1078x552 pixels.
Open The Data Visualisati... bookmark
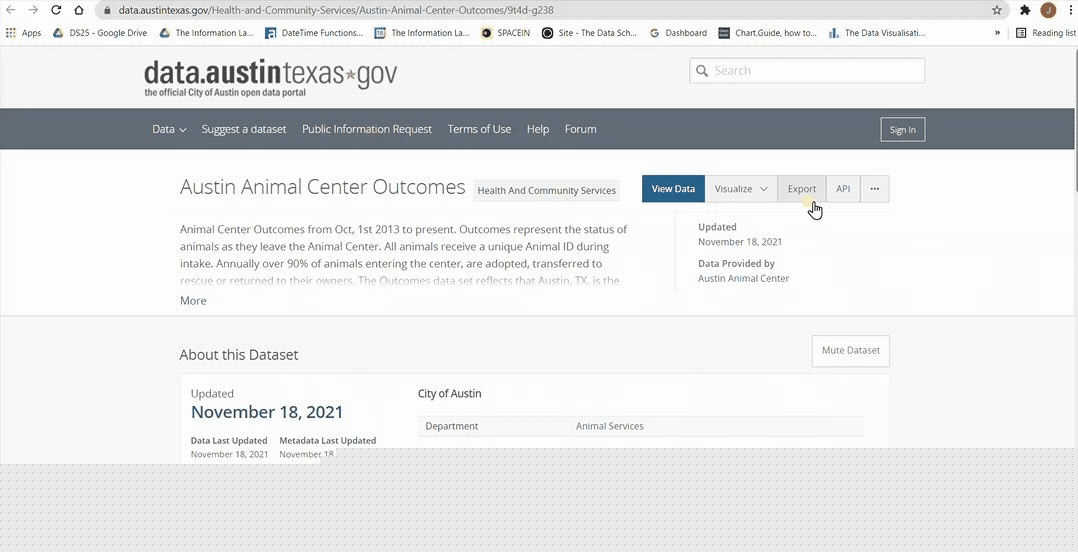tap(877, 32)
